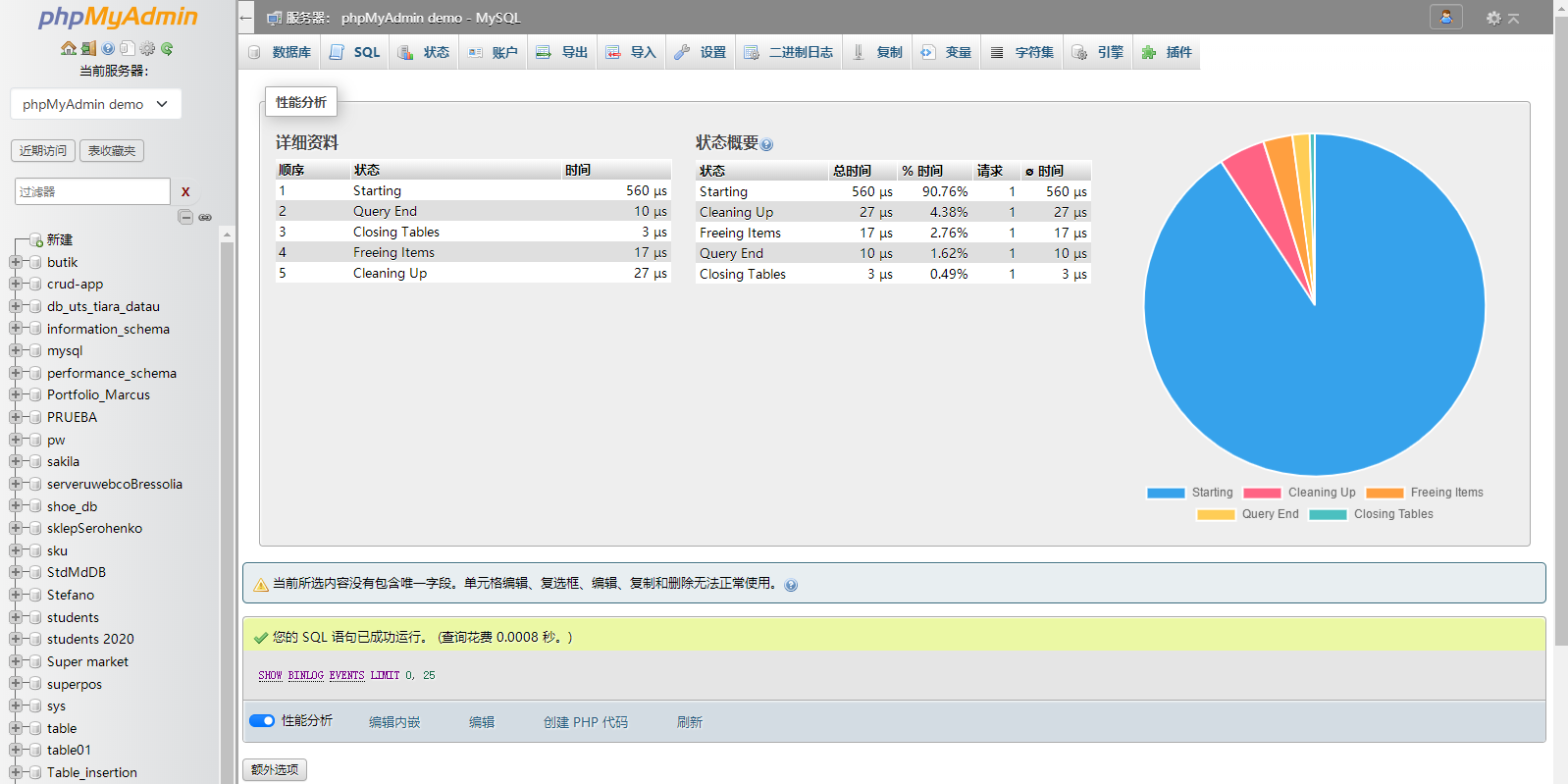The image size is (1568, 784).
Task: Click the Stefano database icon
Action: tap(36, 595)
